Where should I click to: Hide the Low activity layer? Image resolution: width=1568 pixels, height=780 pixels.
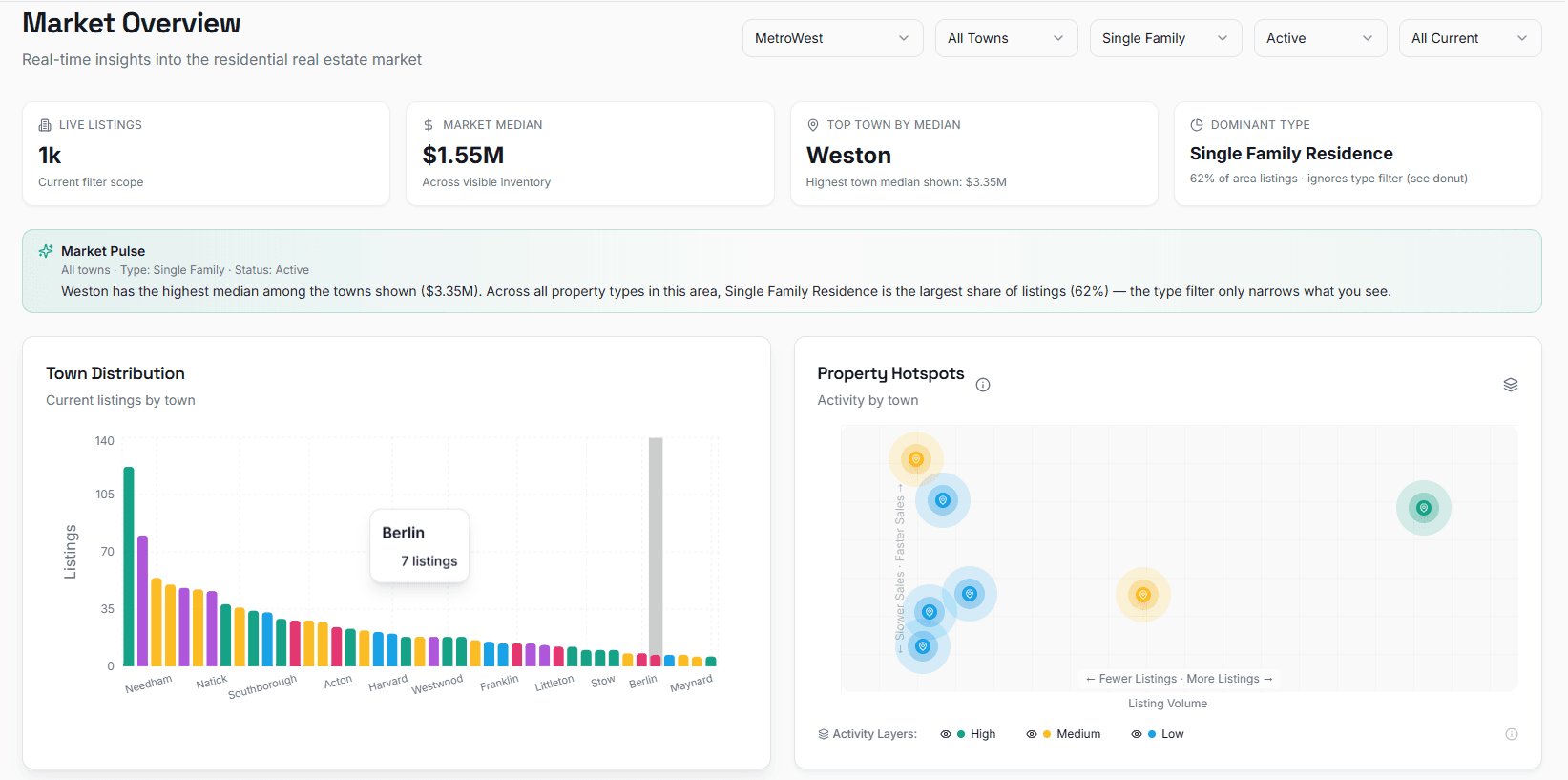click(1137, 734)
